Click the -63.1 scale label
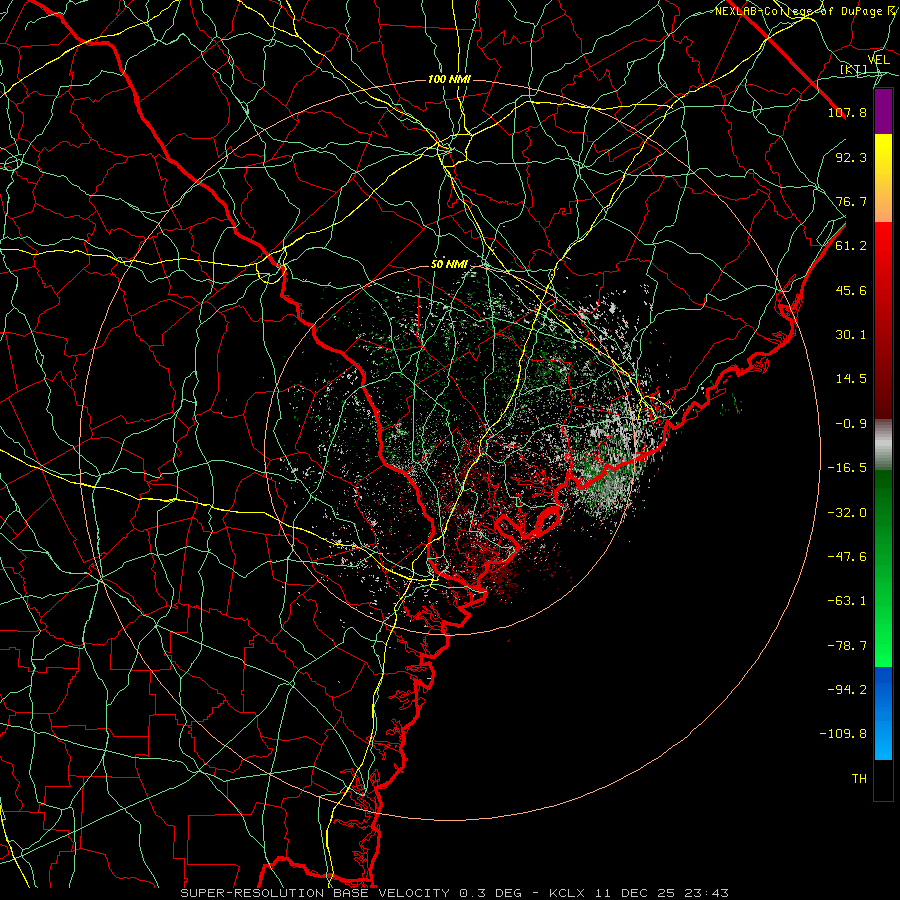 click(x=847, y=601)
